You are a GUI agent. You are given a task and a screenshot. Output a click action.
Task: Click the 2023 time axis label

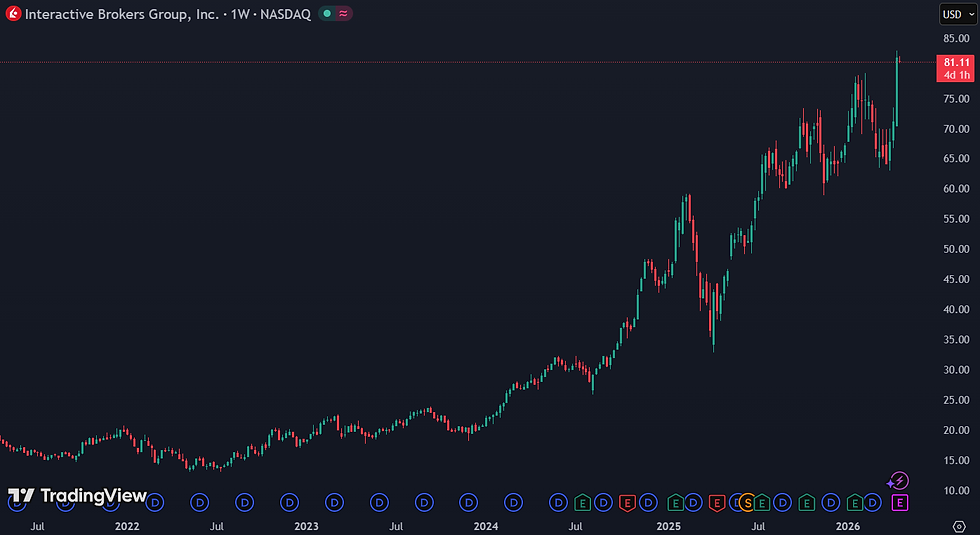306,527
